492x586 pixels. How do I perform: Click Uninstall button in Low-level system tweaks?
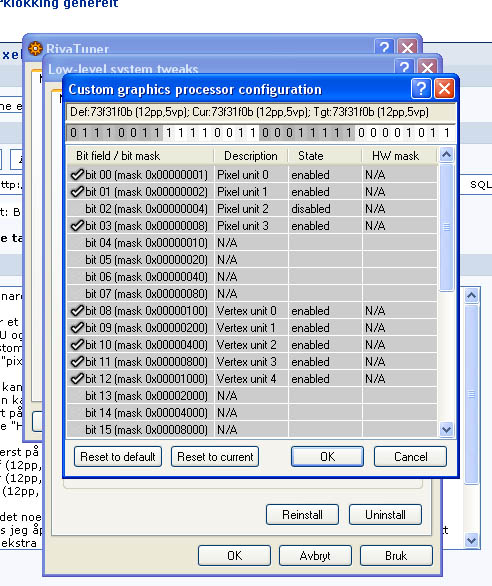pyautogui.click(x=385, y=514)
